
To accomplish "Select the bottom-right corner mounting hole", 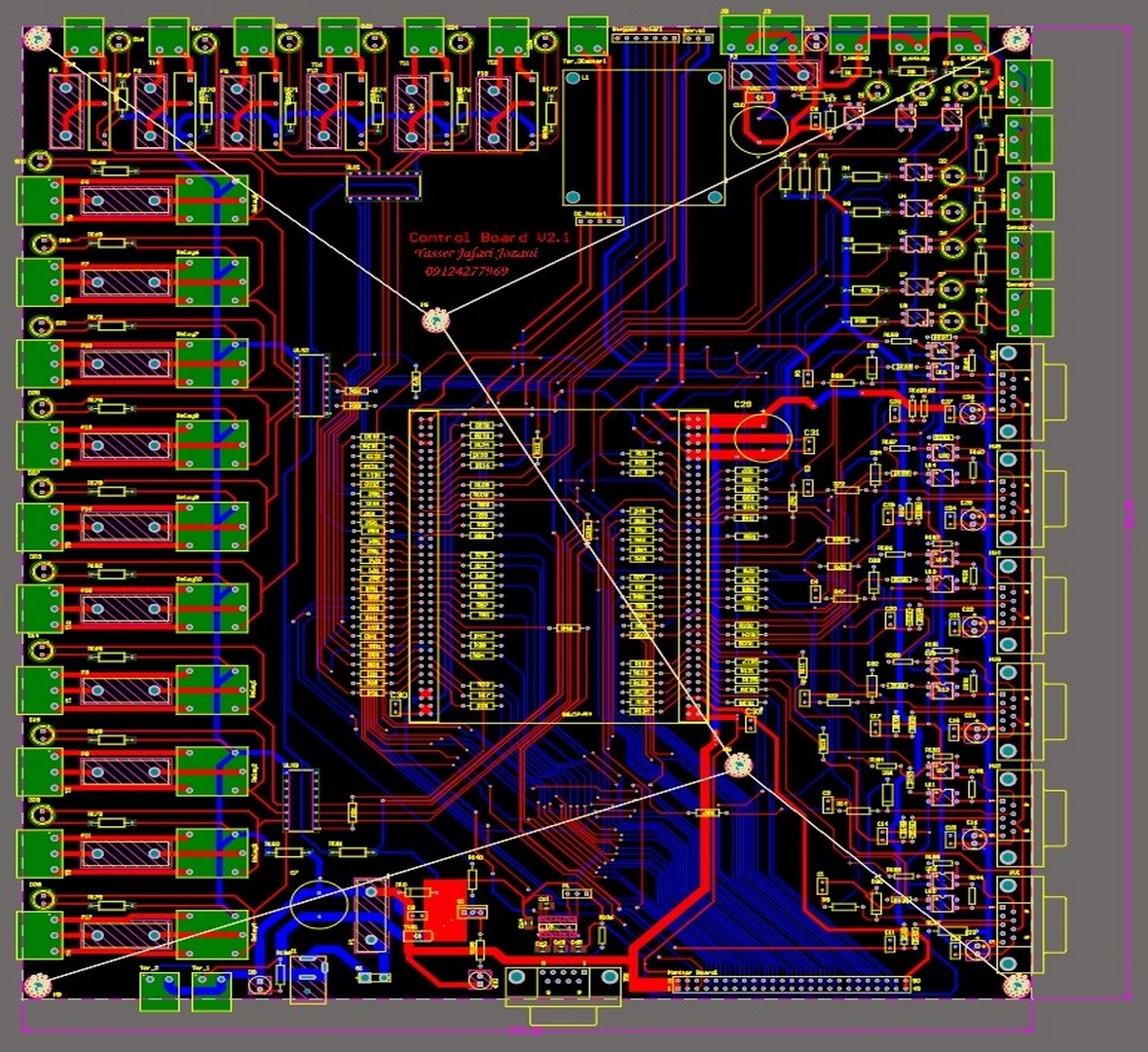I will (1016, 986).
